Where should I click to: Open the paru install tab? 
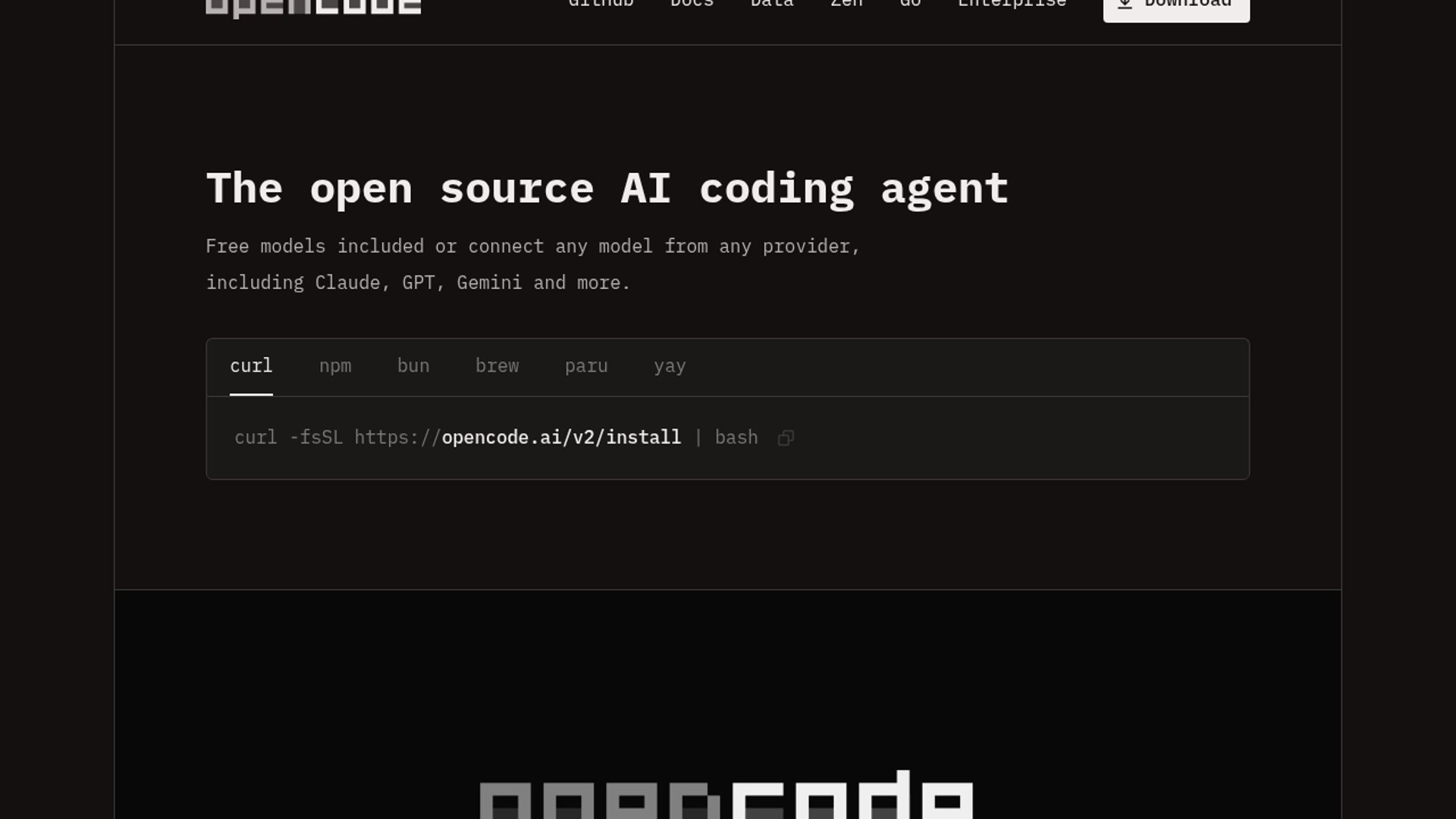(x=586, y=366)
